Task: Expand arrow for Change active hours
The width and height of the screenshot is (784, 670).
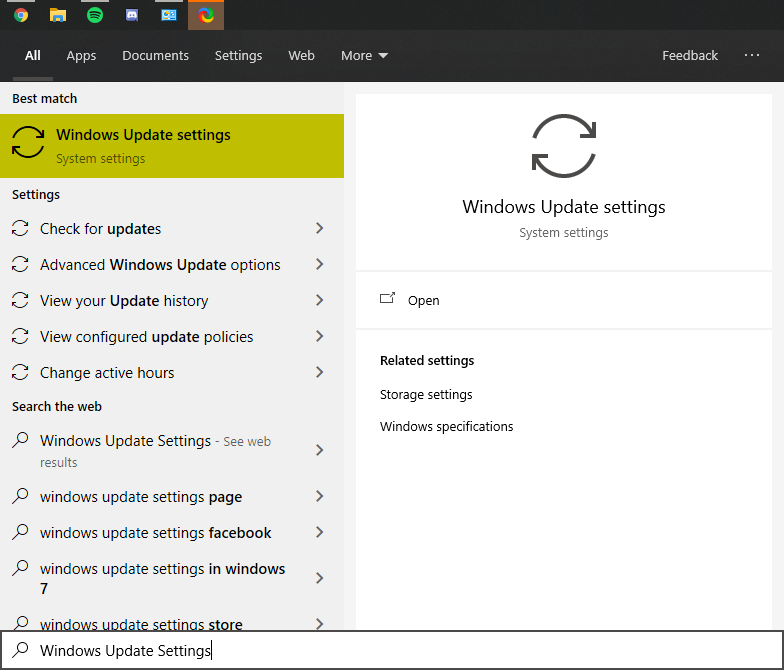Action: click(x=320, y=372)
